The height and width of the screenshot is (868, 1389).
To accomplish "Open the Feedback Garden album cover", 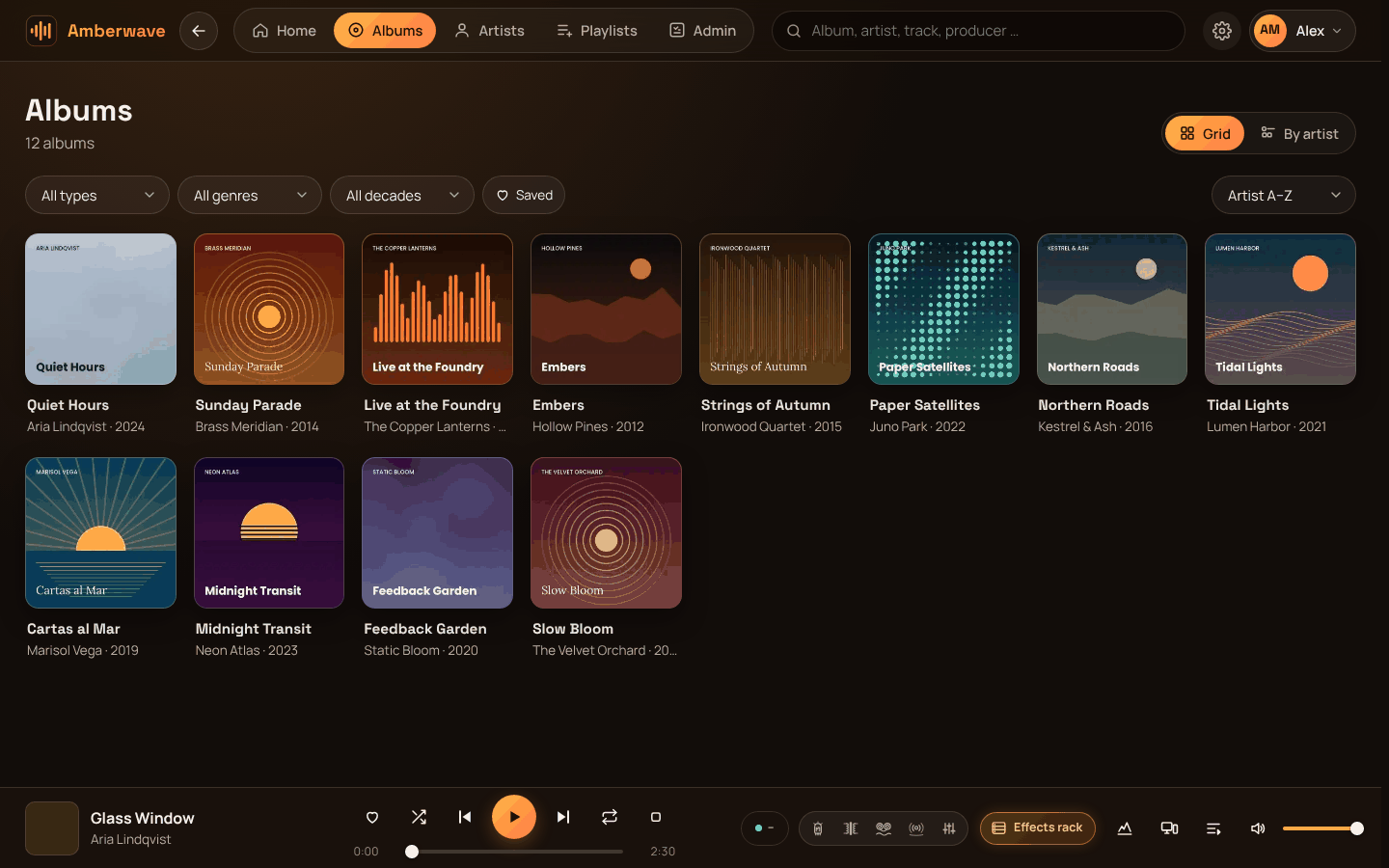I will coord(437,532).
